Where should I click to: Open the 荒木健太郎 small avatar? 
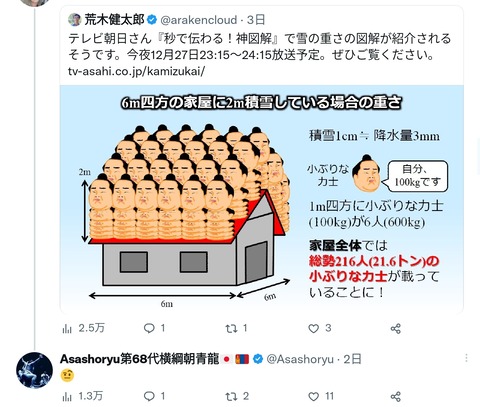[x=75, y=20]
